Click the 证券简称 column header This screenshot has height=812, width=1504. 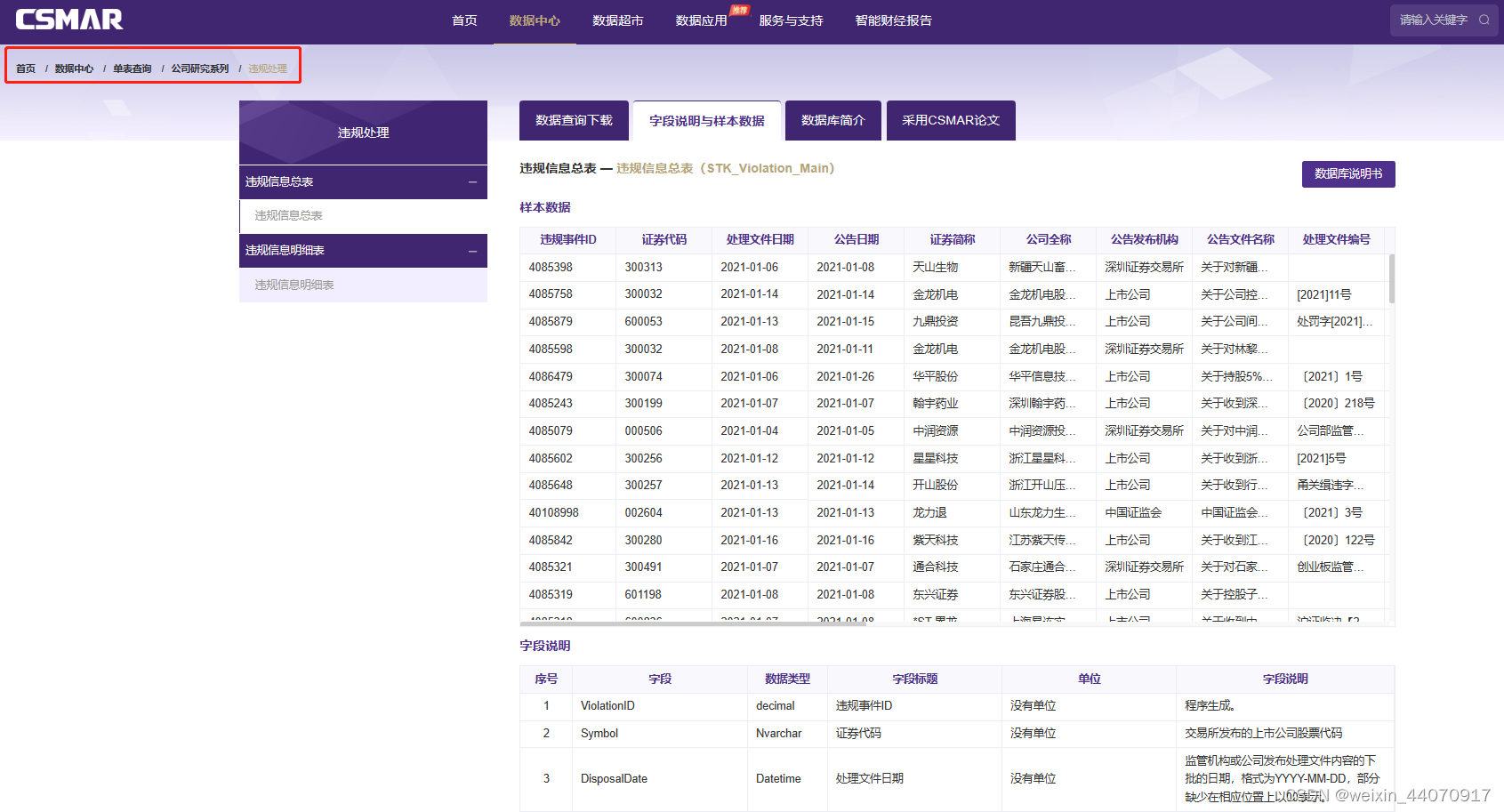[x=953, y=240]
